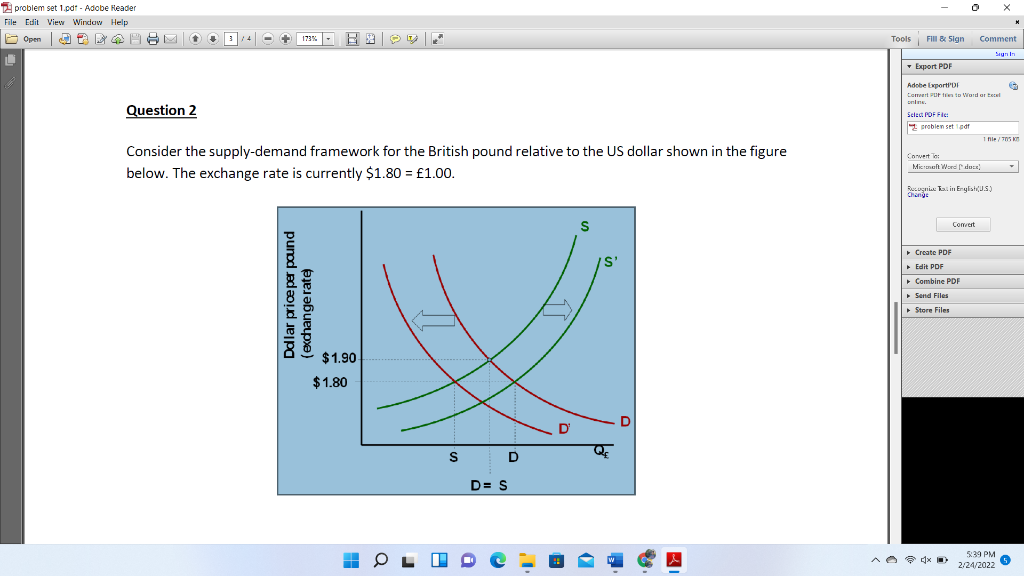Click the document vertical scrollbar thumb
Screen dimensions: 1024x576
click(x=896, y=328)
